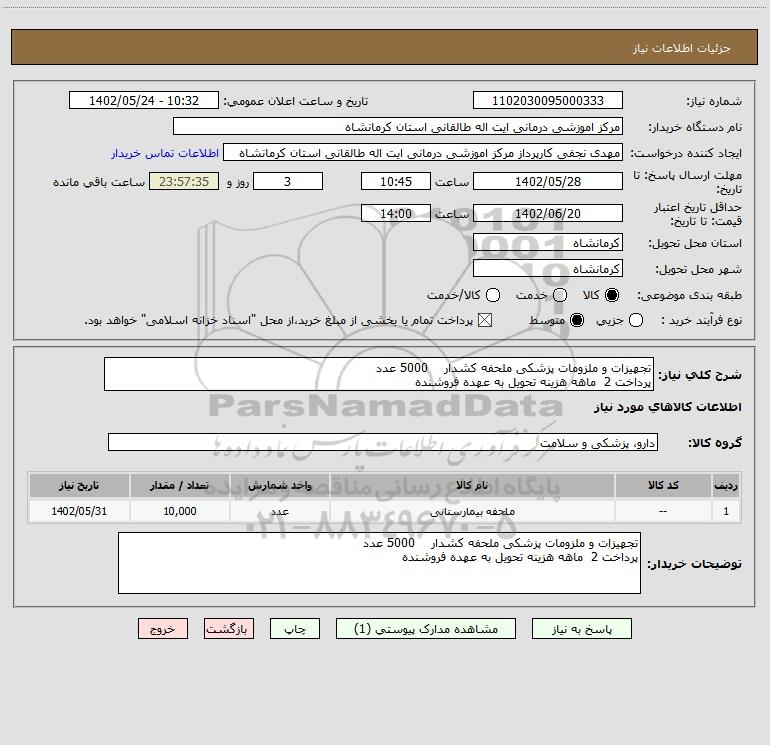Click the delivery city field کرمانشاه
770x745 pixels.
click(548, 268)
